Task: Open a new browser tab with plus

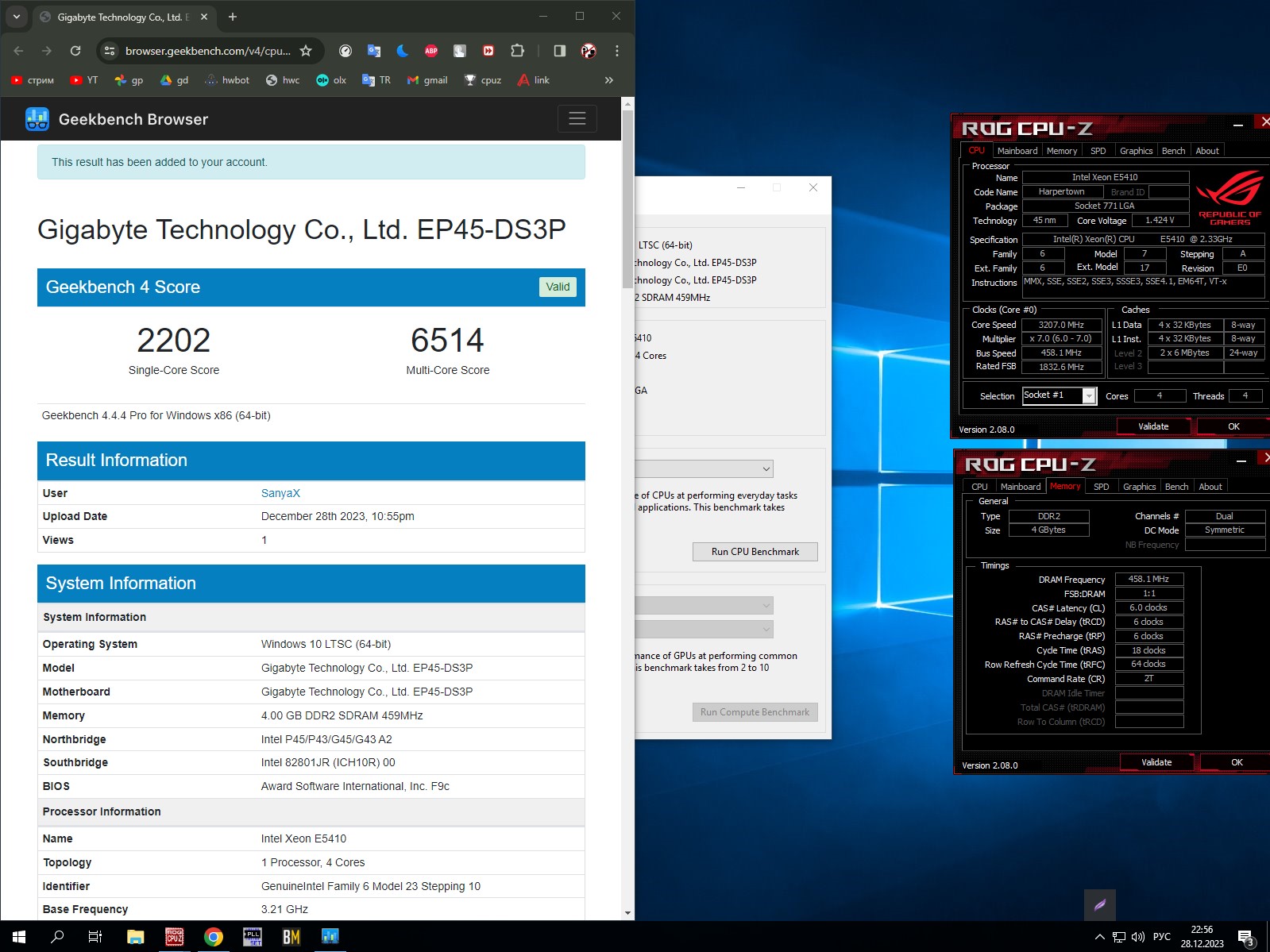Action: pyautogui.click(x=233, y=17)
